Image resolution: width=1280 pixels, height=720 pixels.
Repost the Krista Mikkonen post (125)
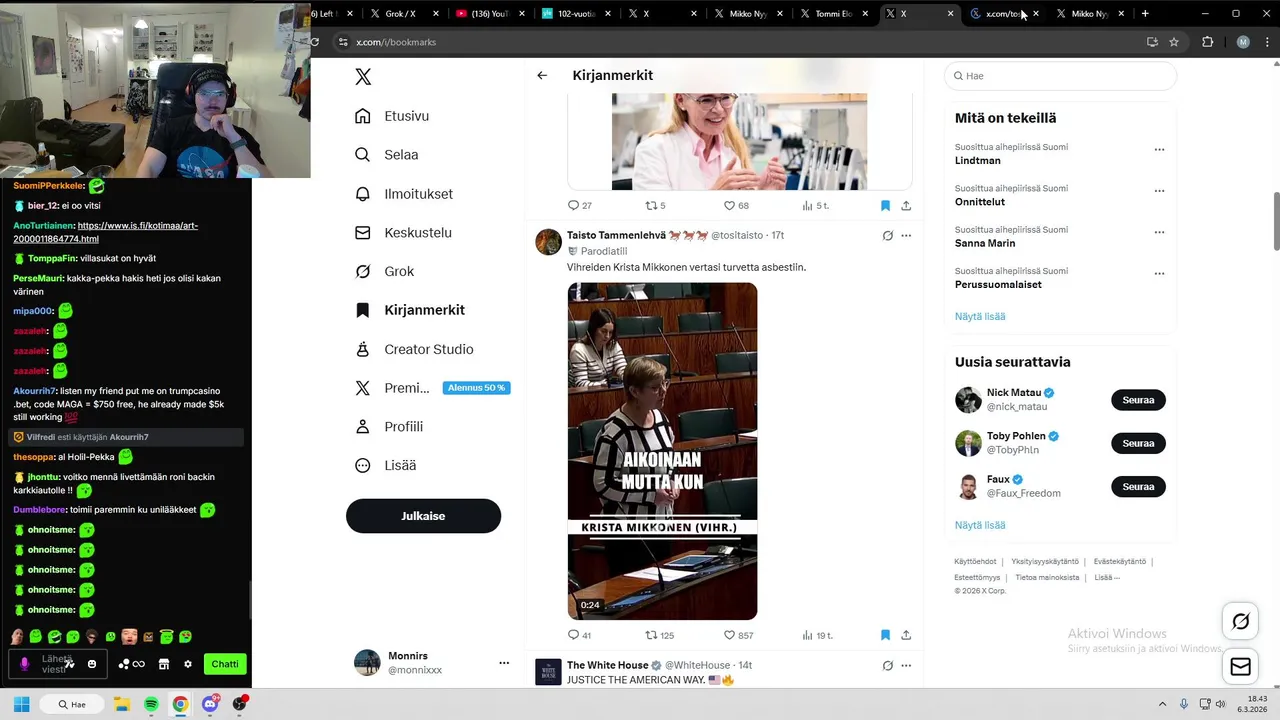[x=660, y=635]
